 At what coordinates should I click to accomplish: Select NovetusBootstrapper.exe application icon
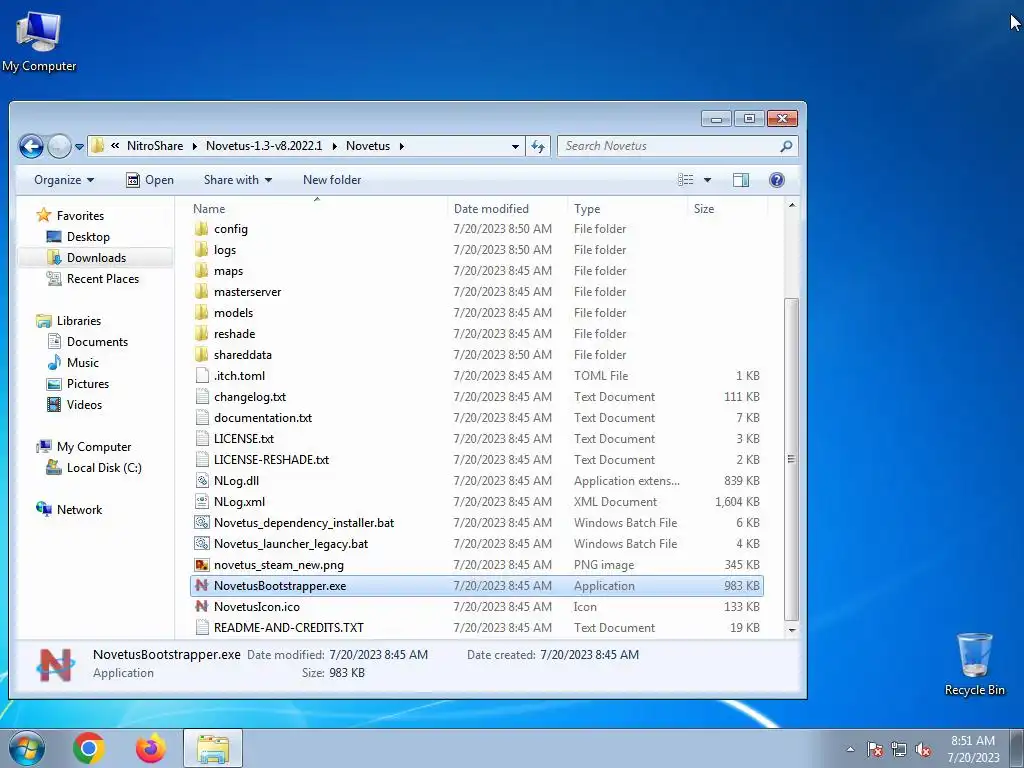tap(202, 585)
